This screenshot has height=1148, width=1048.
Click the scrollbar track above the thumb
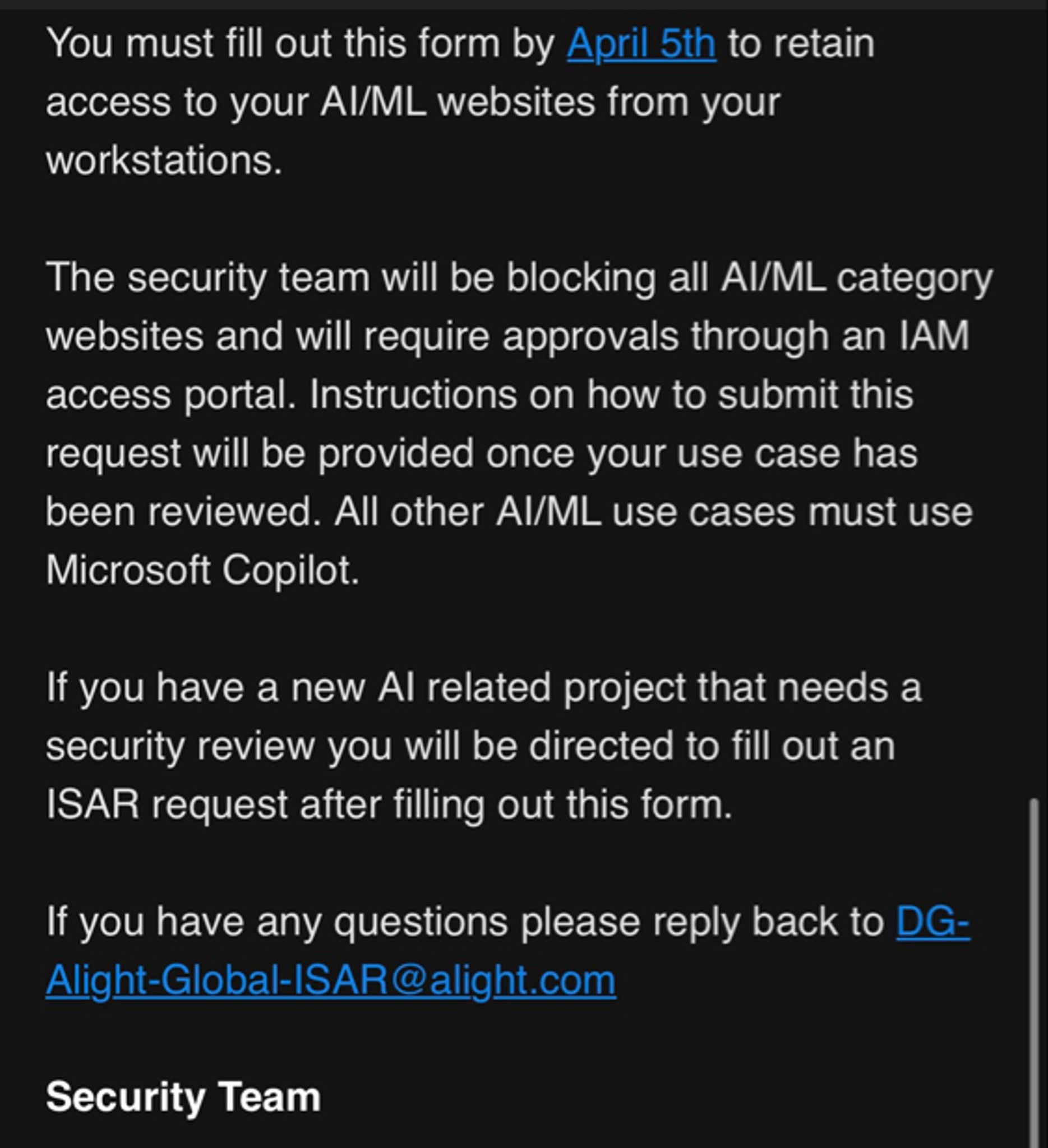click(x=1034, y=399)
